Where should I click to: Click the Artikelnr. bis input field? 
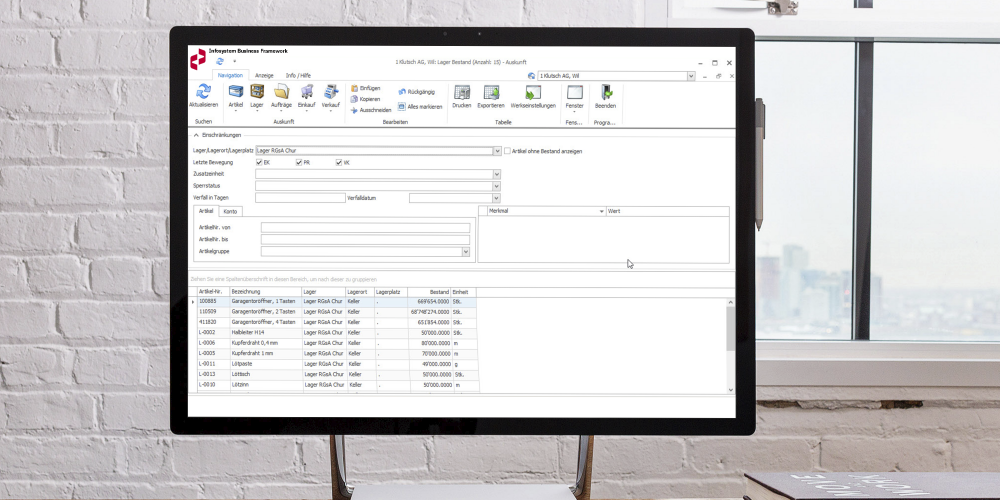pyautogui.click(x=365, y=240)
